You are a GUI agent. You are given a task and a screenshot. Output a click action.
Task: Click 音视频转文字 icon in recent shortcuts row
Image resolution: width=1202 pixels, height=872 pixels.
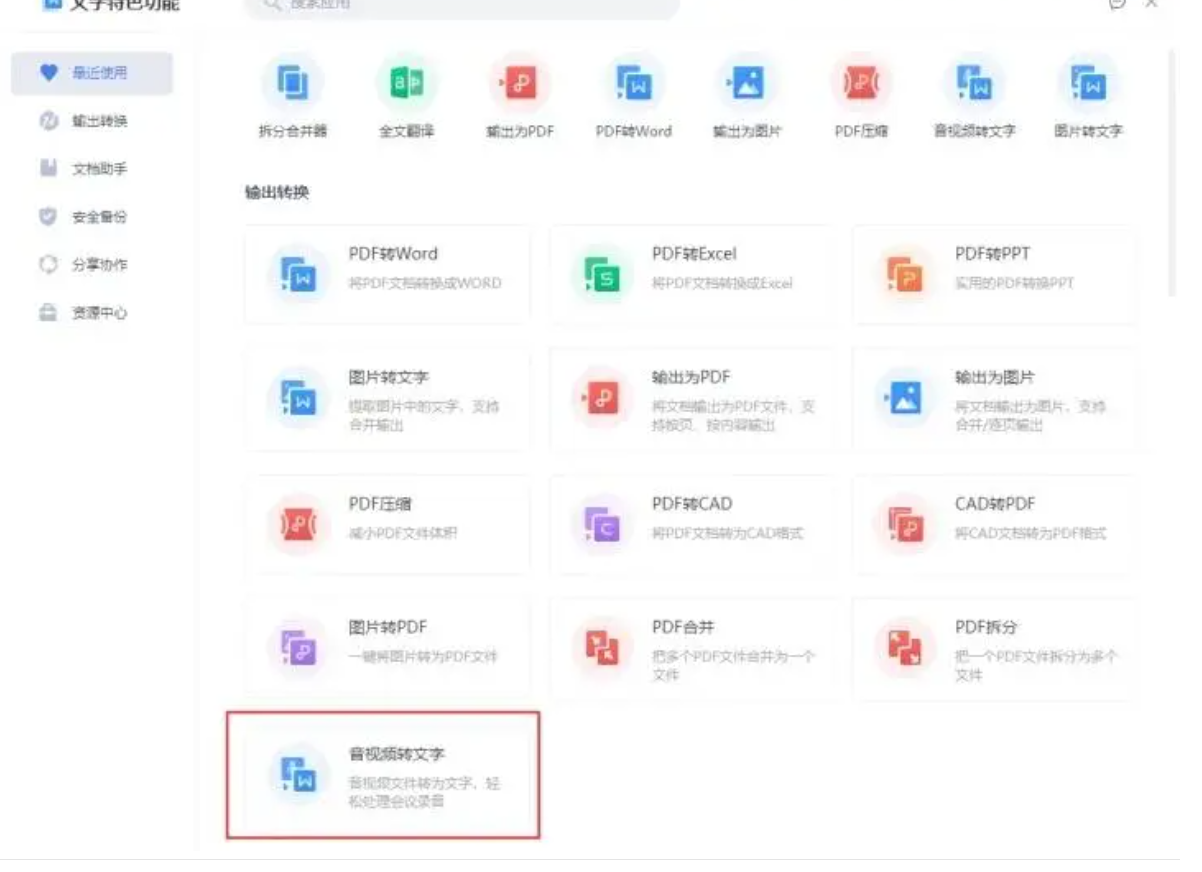(974, 83)
